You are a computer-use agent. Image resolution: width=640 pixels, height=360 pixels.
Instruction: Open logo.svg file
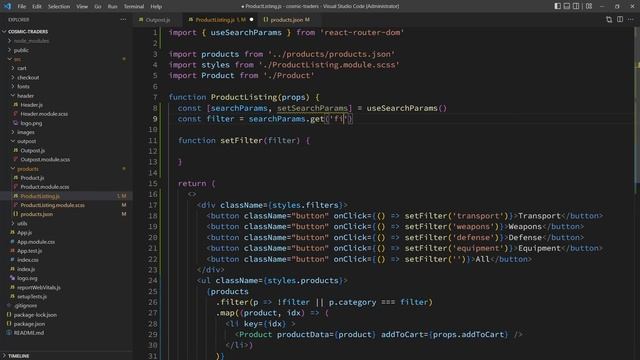click(27, 278)
